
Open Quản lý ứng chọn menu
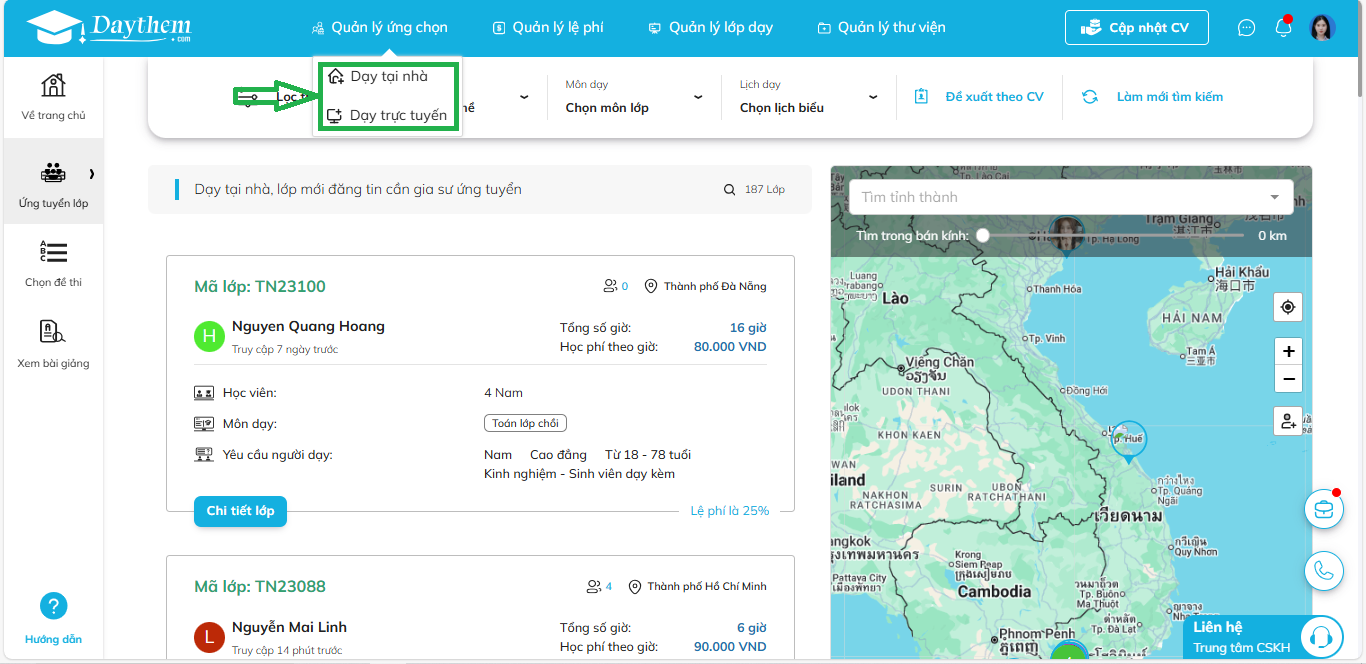[x=379, y=28]
